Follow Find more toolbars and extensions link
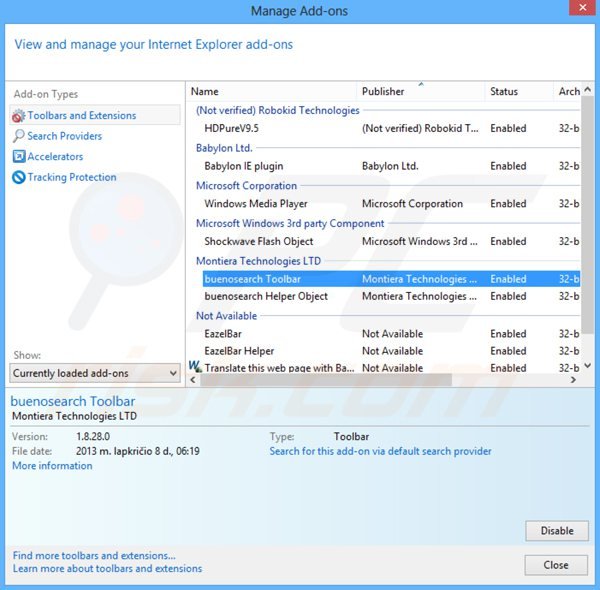 click(94, 555)
